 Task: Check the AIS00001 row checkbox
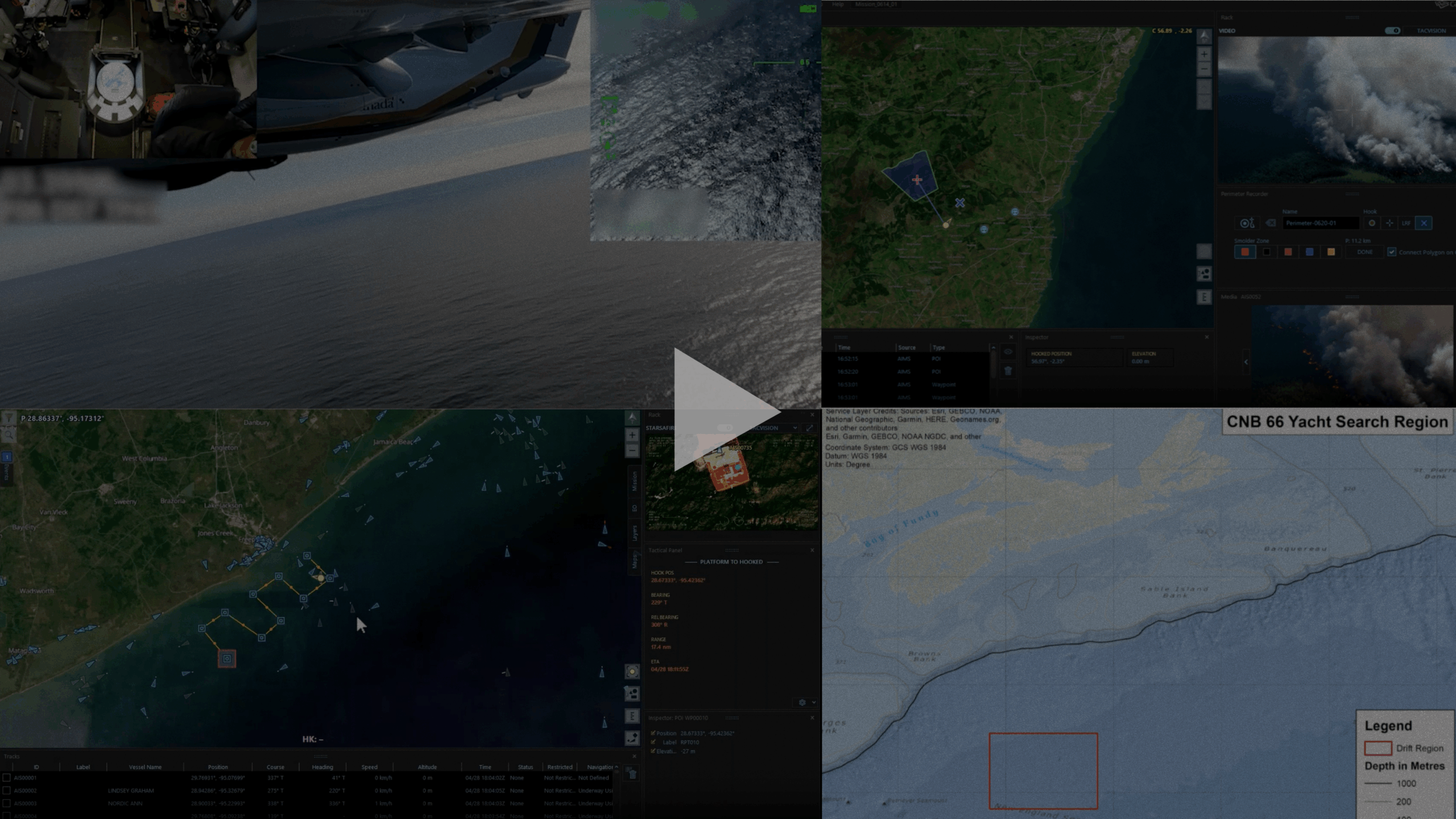click(x=6, y=777)
